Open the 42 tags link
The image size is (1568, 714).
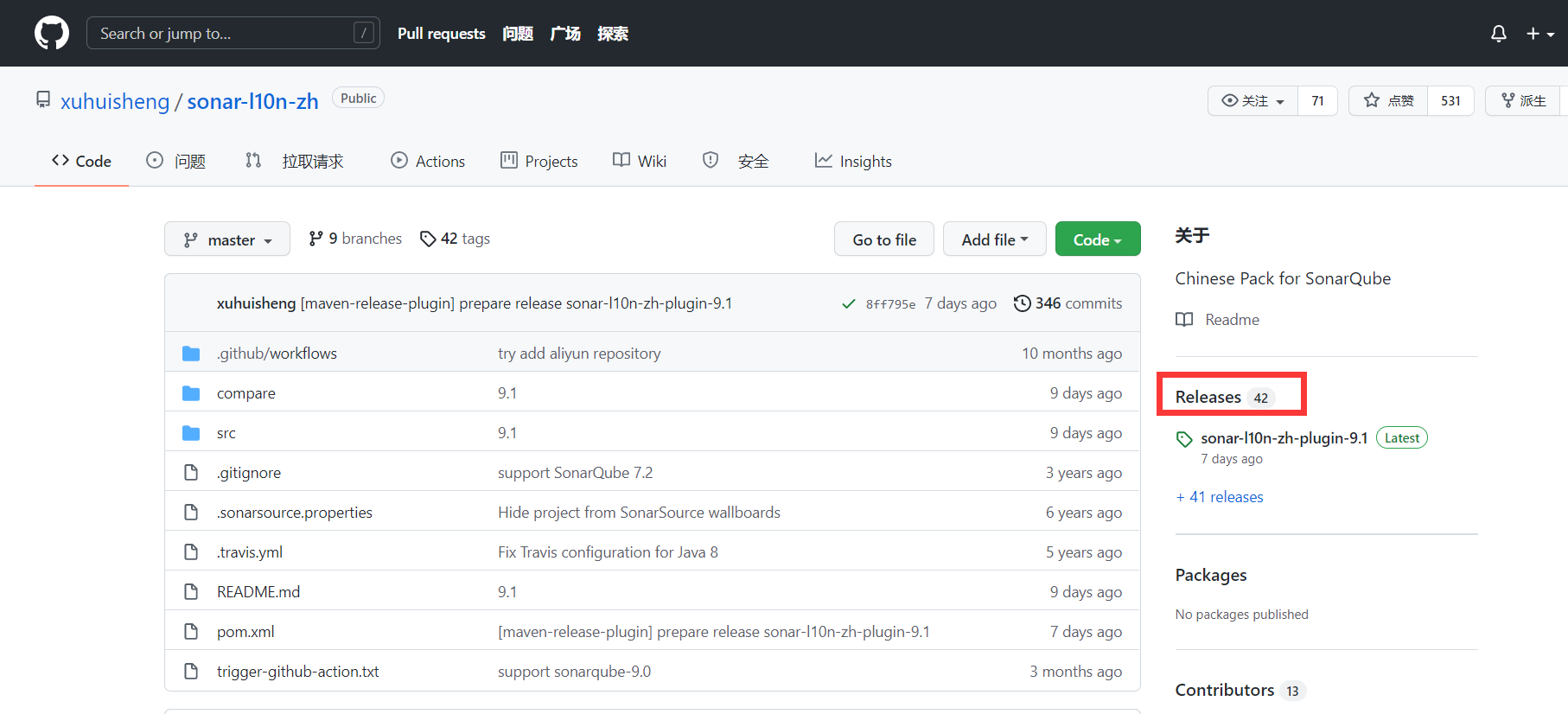(x=455, y=239)
